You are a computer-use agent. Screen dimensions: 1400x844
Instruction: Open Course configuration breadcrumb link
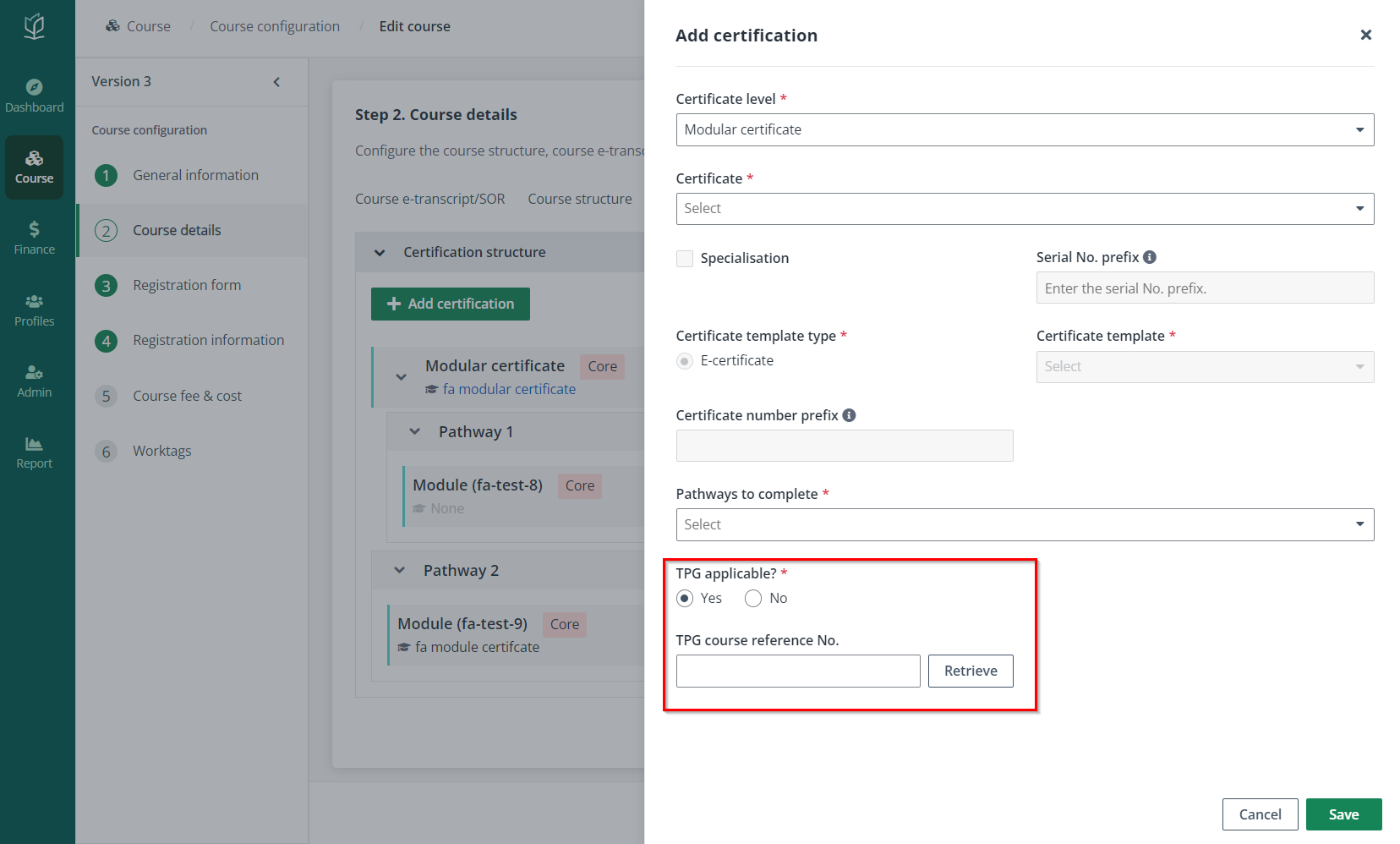tap(275, 26)
